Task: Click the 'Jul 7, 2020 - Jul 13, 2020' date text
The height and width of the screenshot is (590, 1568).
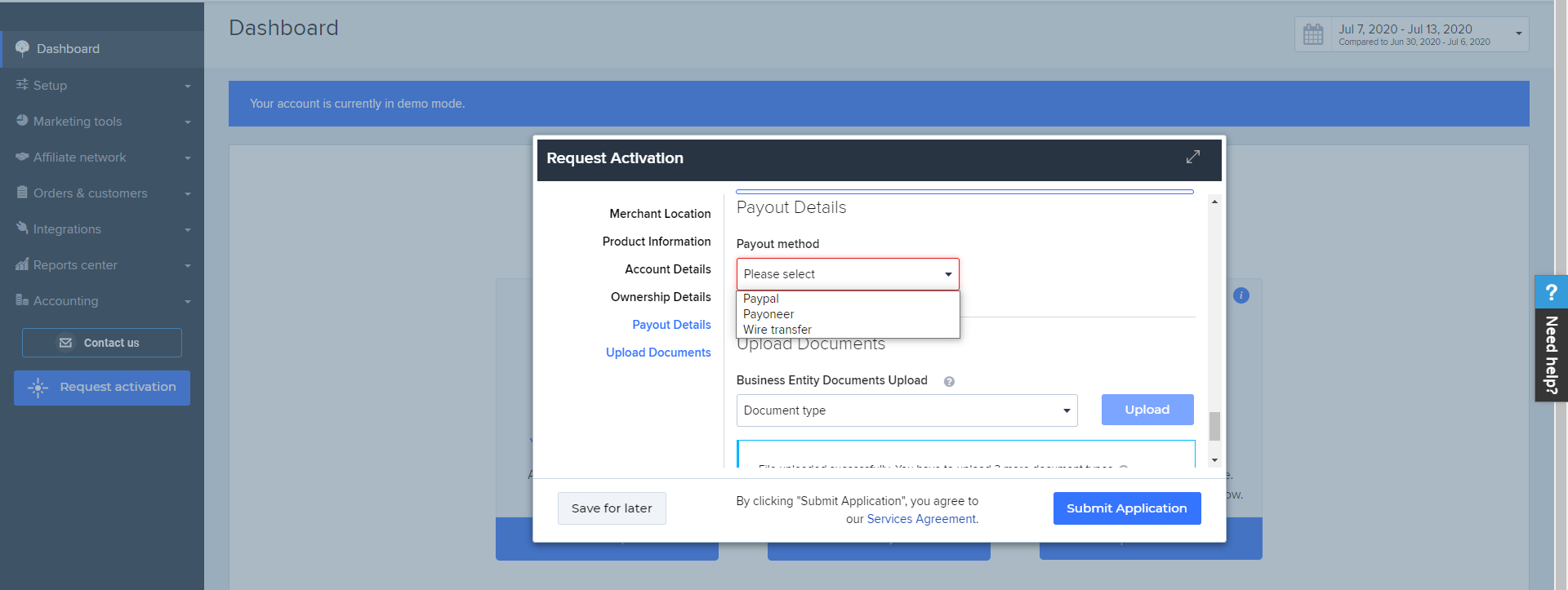Action: coord(1405,29)
